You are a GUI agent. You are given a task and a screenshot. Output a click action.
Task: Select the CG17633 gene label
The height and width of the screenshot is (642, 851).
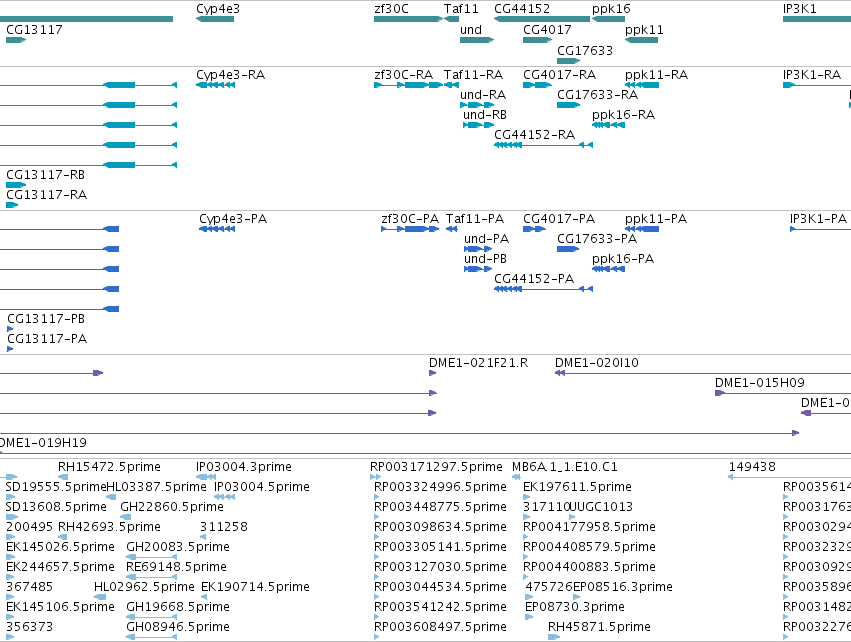coord(585,50)
